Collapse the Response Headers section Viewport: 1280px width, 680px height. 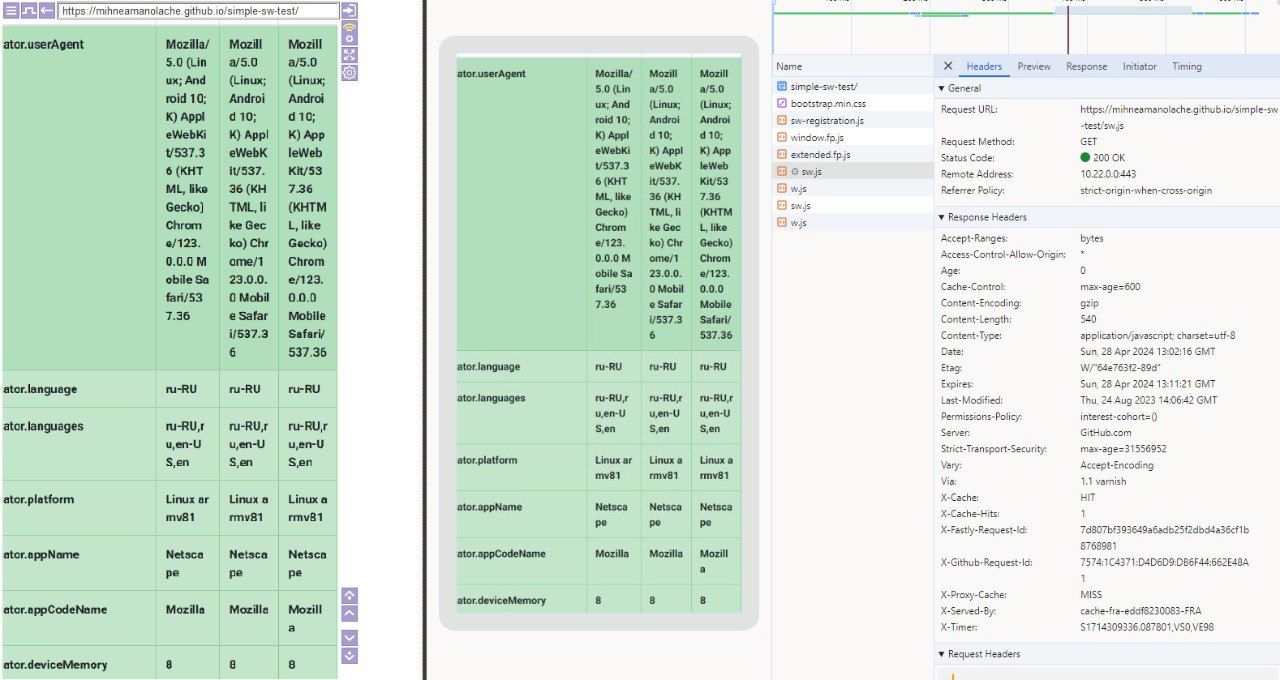942,217
